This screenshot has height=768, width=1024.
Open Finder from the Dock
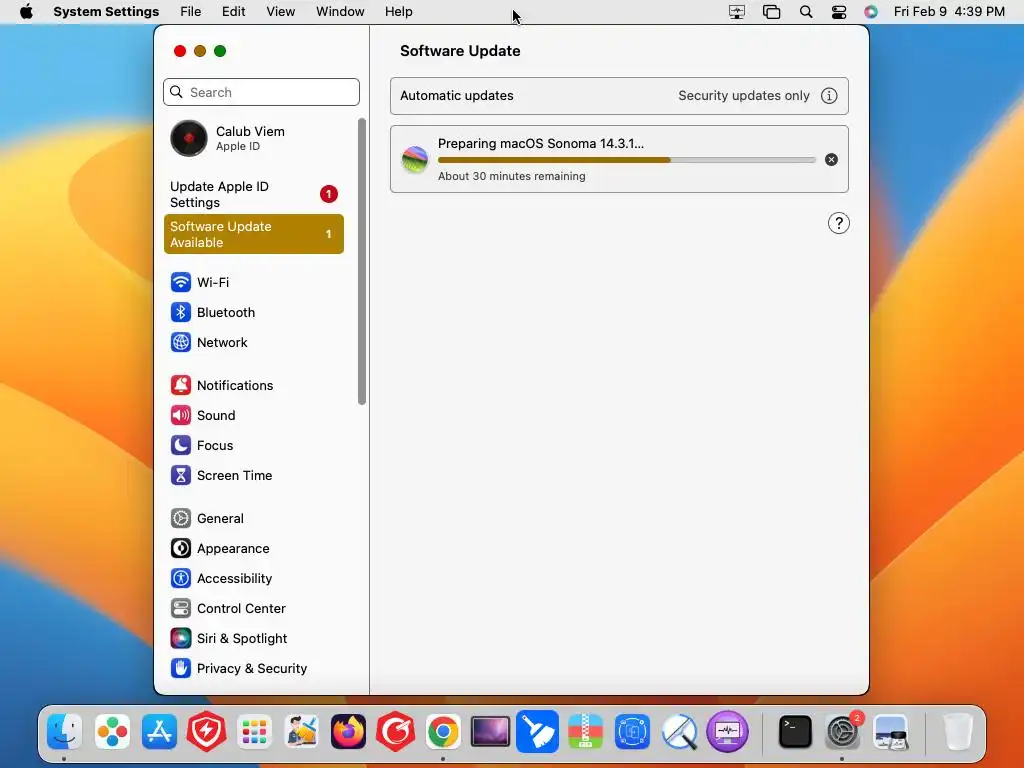[x=65, y=731]
